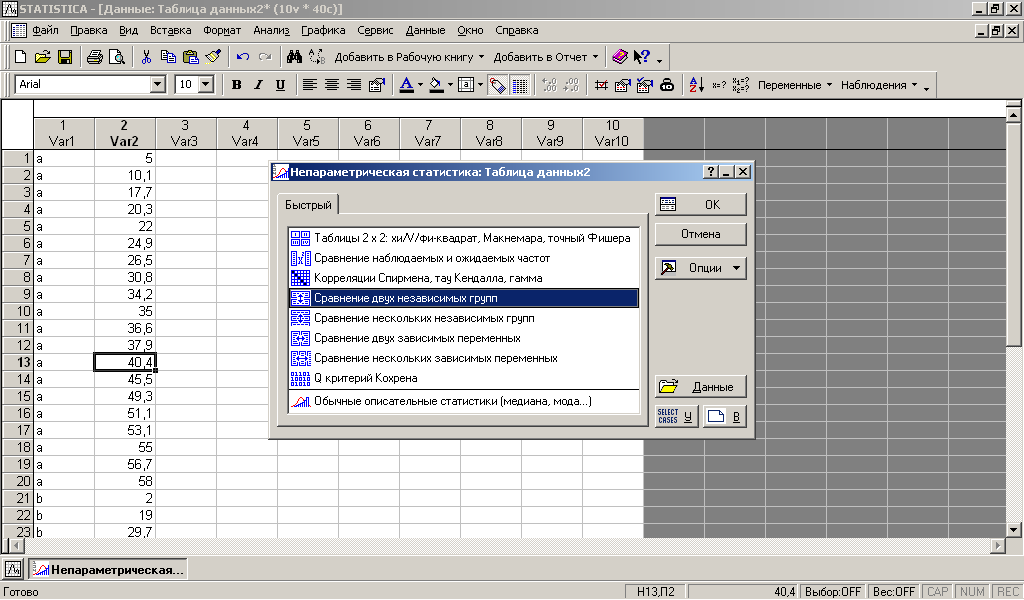
Task: Sort data with the A-Z icon
Action: coord(696,84)
